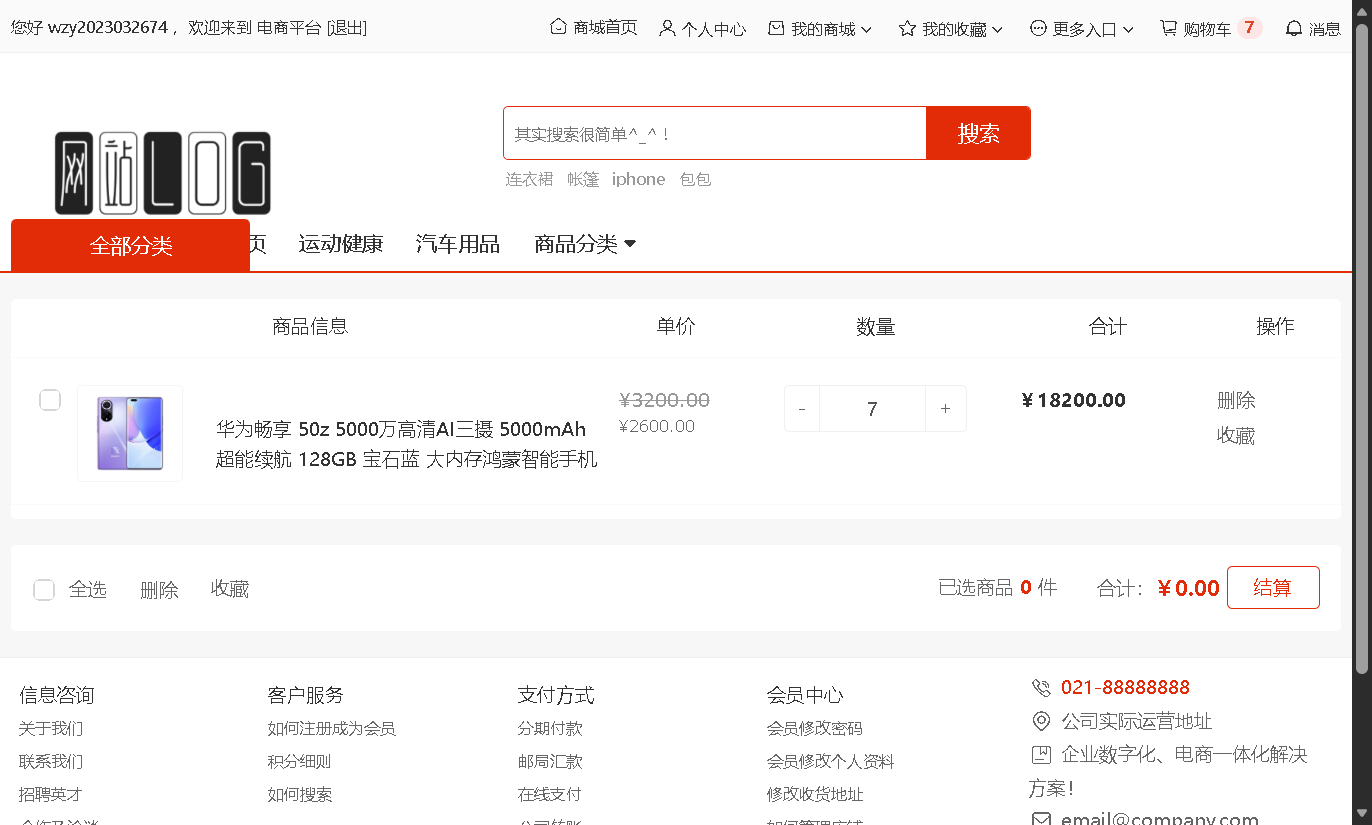This screenshot has height=825, width=1372.
Task: Expand the 更多入口 dropdown arrow
Action: 1128,30
